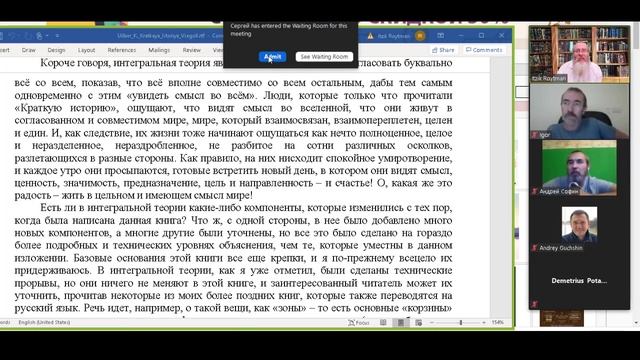Image resolution: width=640 pixels, height=360 pixels.
Task: Select Print Layout view icon
Action: (x=401, y=322)
